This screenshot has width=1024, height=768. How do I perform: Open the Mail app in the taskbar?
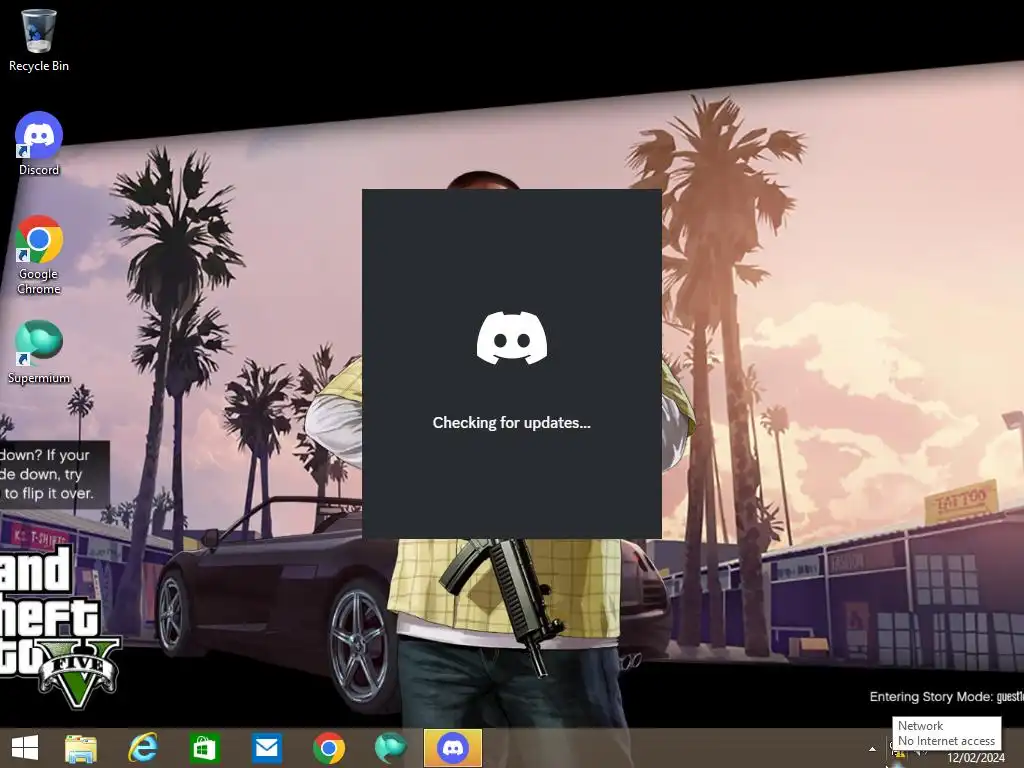coord(266,748)
